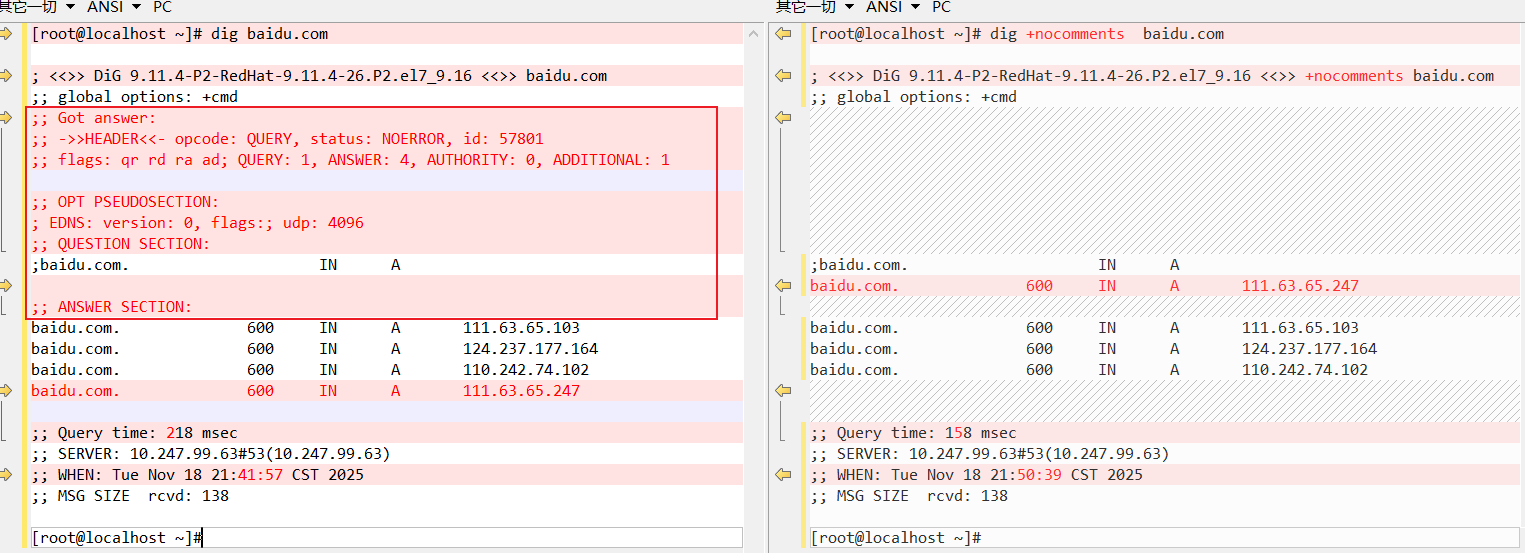Click 124.237.177.164 in the right pane
The image size is (1525, 553).
coord(1309,349)
